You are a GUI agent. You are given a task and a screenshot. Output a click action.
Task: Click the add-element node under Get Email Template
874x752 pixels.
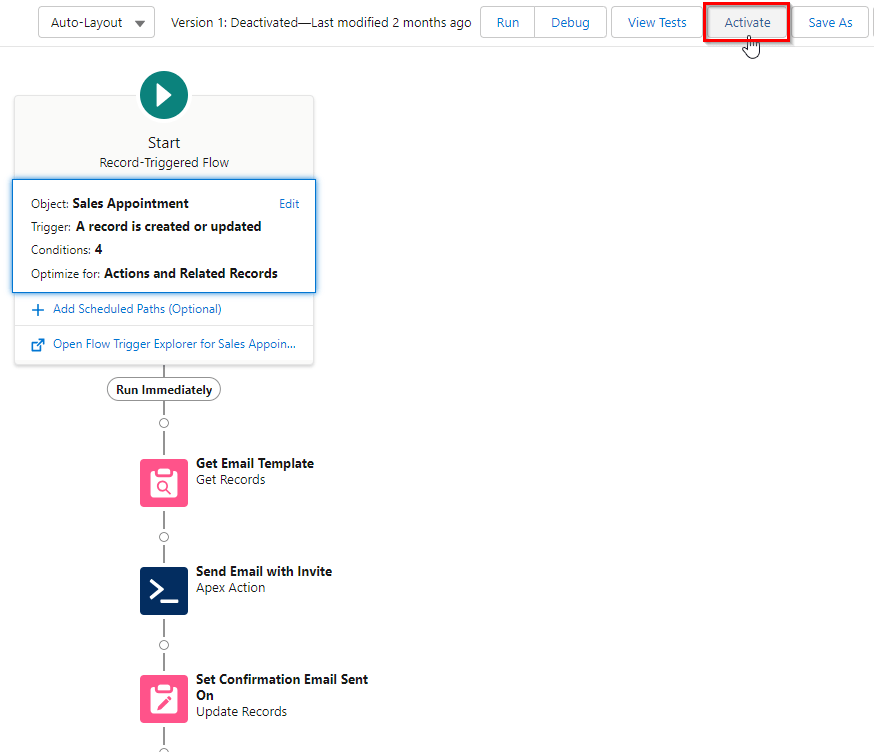pyautogui.click(x=163, y=537)
